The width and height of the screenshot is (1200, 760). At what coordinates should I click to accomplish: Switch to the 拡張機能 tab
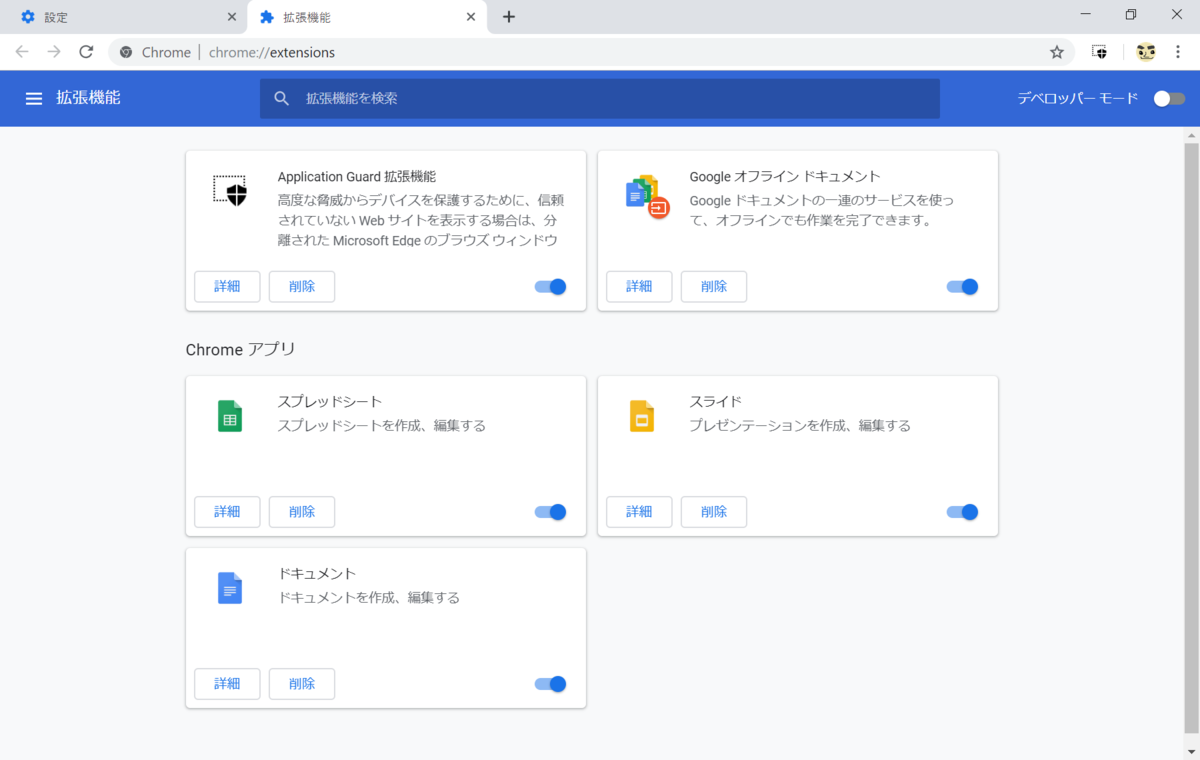[367, 17]
